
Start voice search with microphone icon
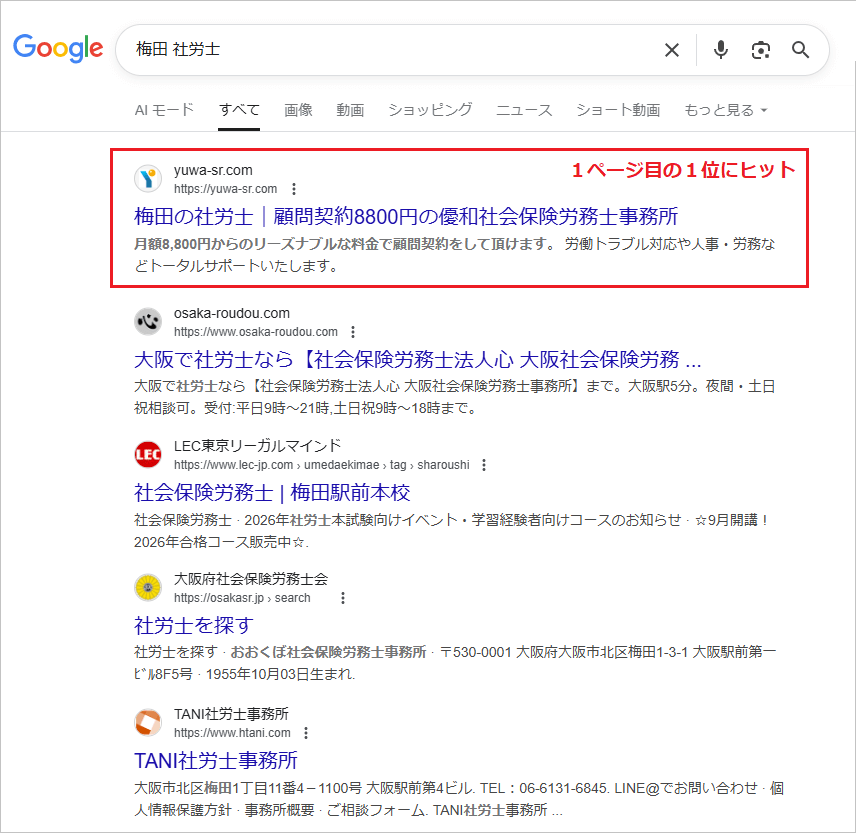(721, 50)
